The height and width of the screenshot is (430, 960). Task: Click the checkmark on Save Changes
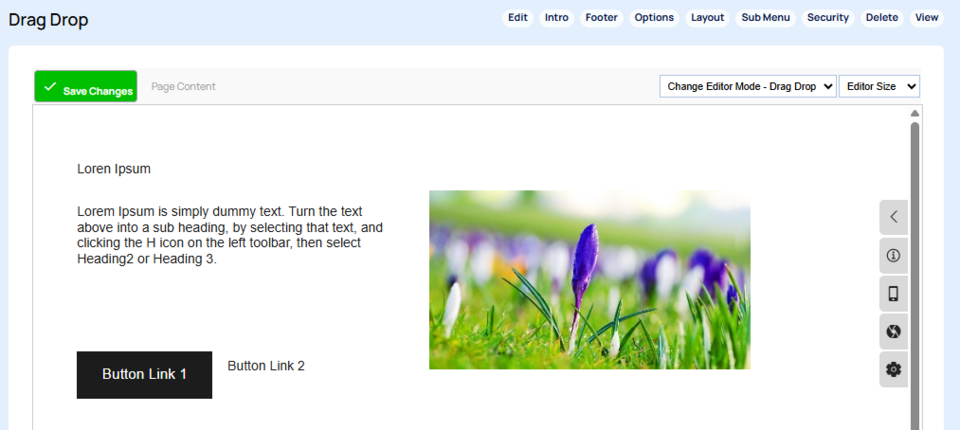(50, 87)
